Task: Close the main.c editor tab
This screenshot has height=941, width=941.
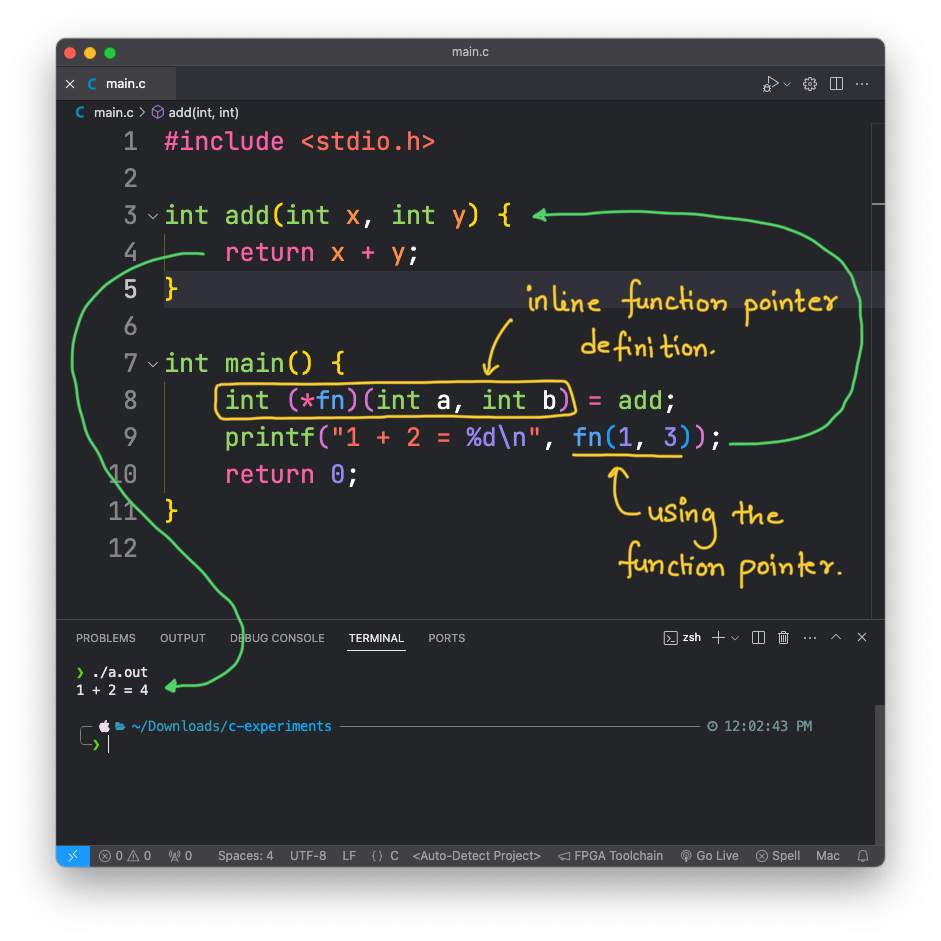Action: (x=70, y=84)
